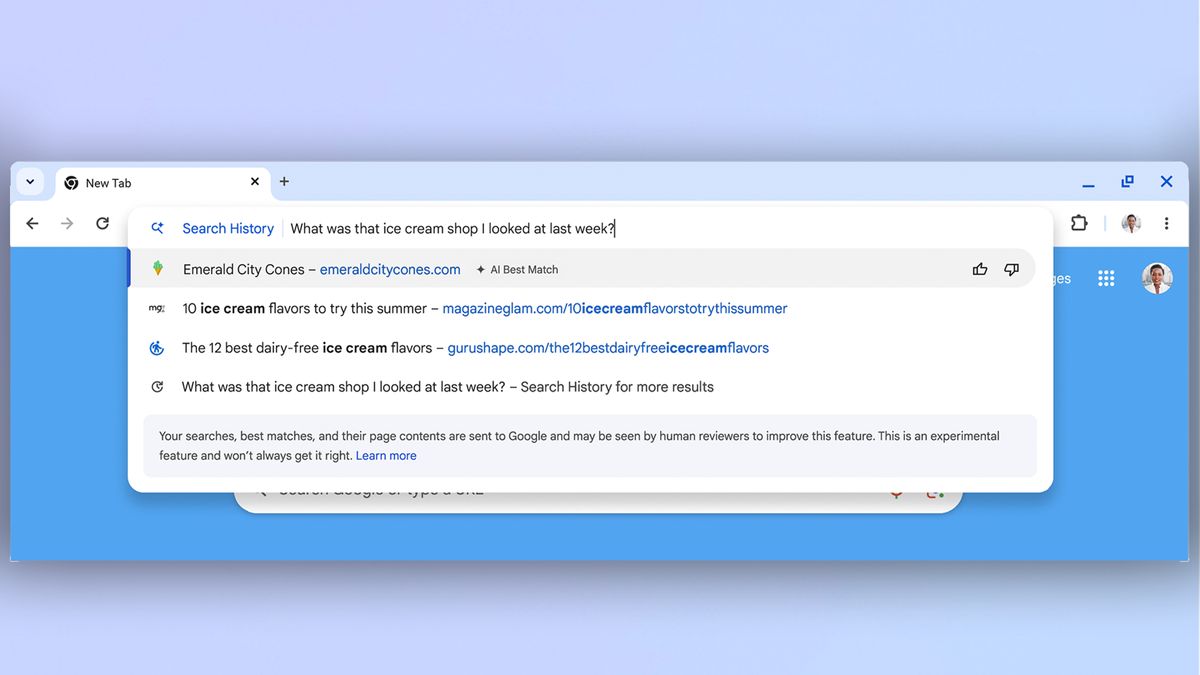Switch to the New Tab browser tab
Screen dimensions: 1200x675
click(x=110, y=183)
